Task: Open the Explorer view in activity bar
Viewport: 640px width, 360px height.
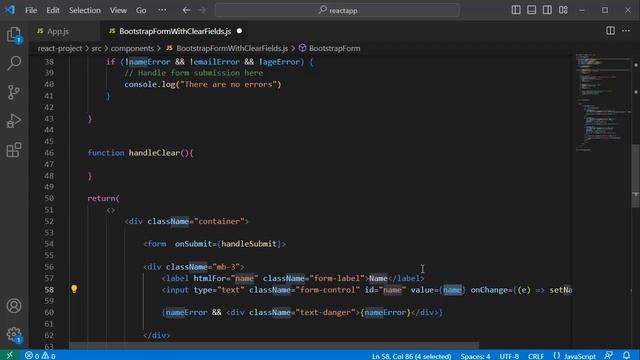Action: tap(14, 35)
